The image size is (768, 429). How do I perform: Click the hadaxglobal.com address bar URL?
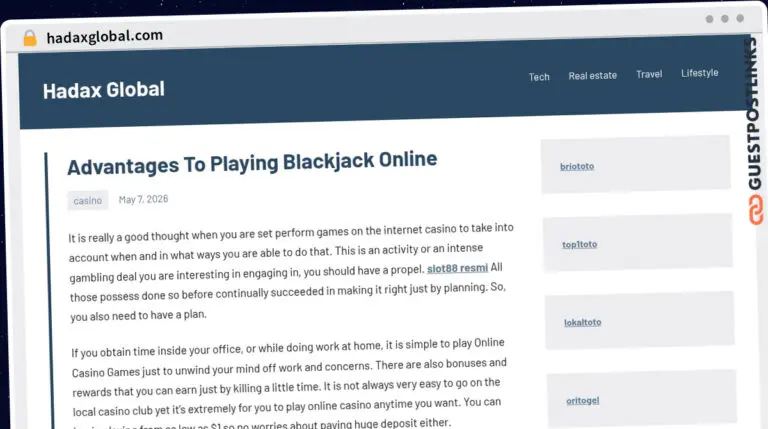[104, 36]
